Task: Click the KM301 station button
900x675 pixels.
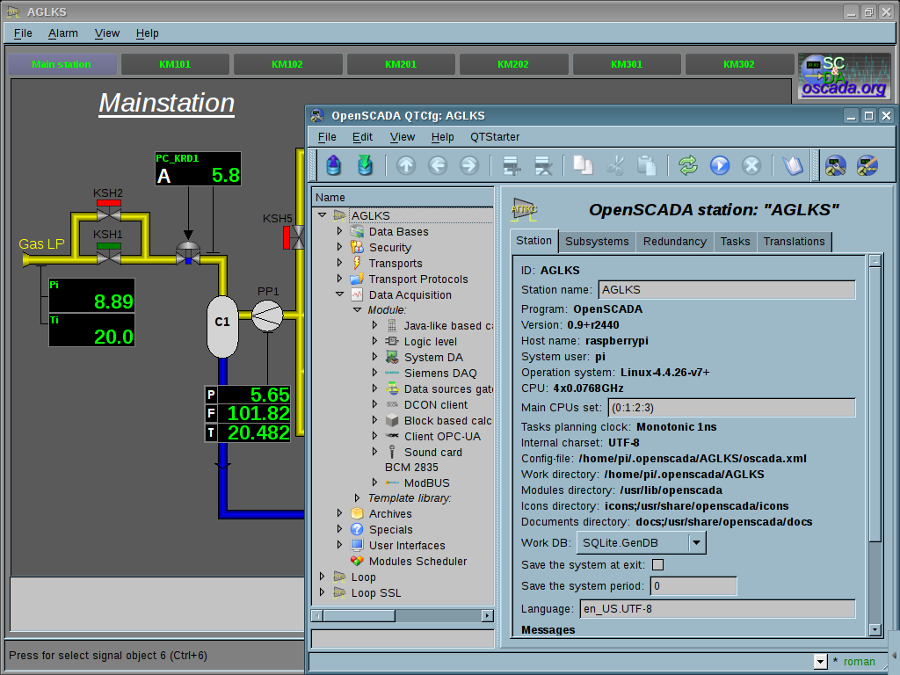Action: [626, 64]
